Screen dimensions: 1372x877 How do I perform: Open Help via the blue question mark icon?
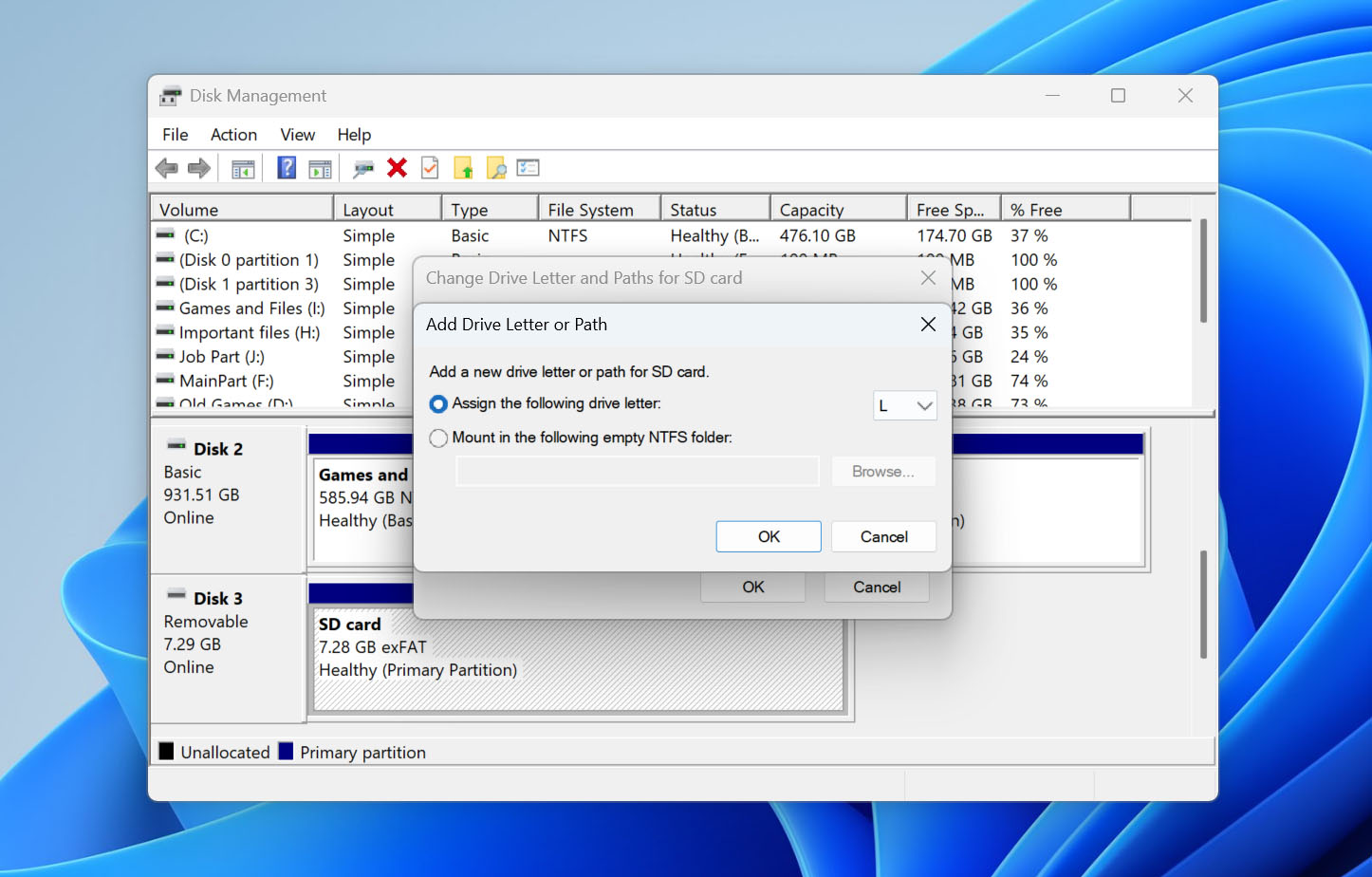point(287,168)
